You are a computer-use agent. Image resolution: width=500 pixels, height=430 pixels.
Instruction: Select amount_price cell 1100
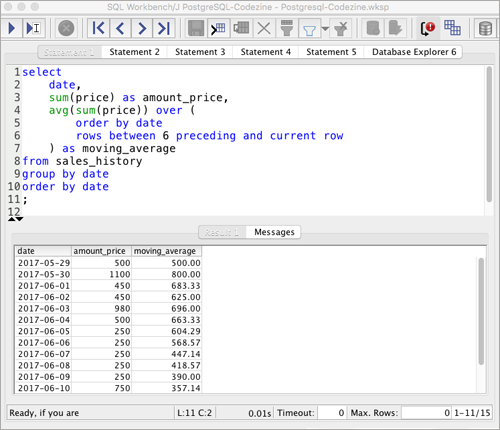tap(101, 274)
